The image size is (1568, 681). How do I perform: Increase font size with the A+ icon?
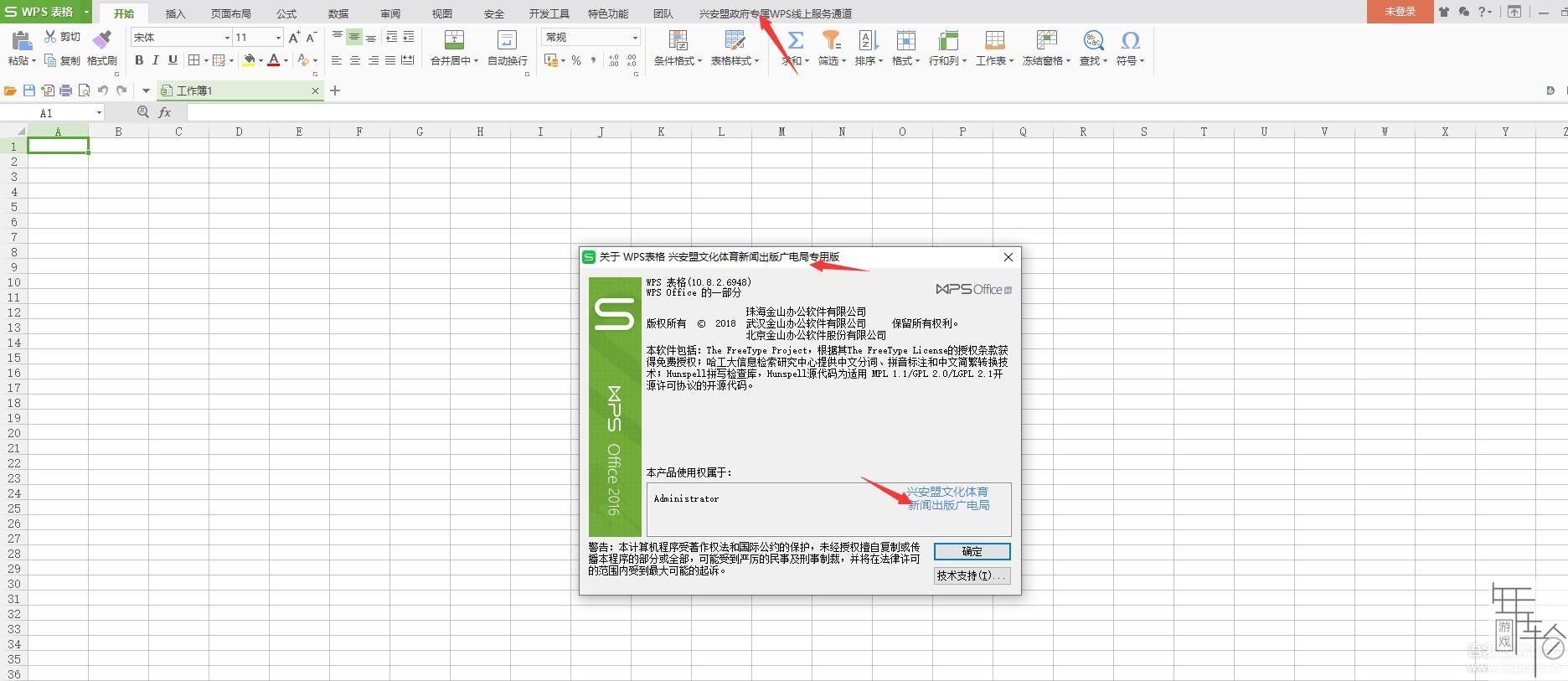pos(294,37)
